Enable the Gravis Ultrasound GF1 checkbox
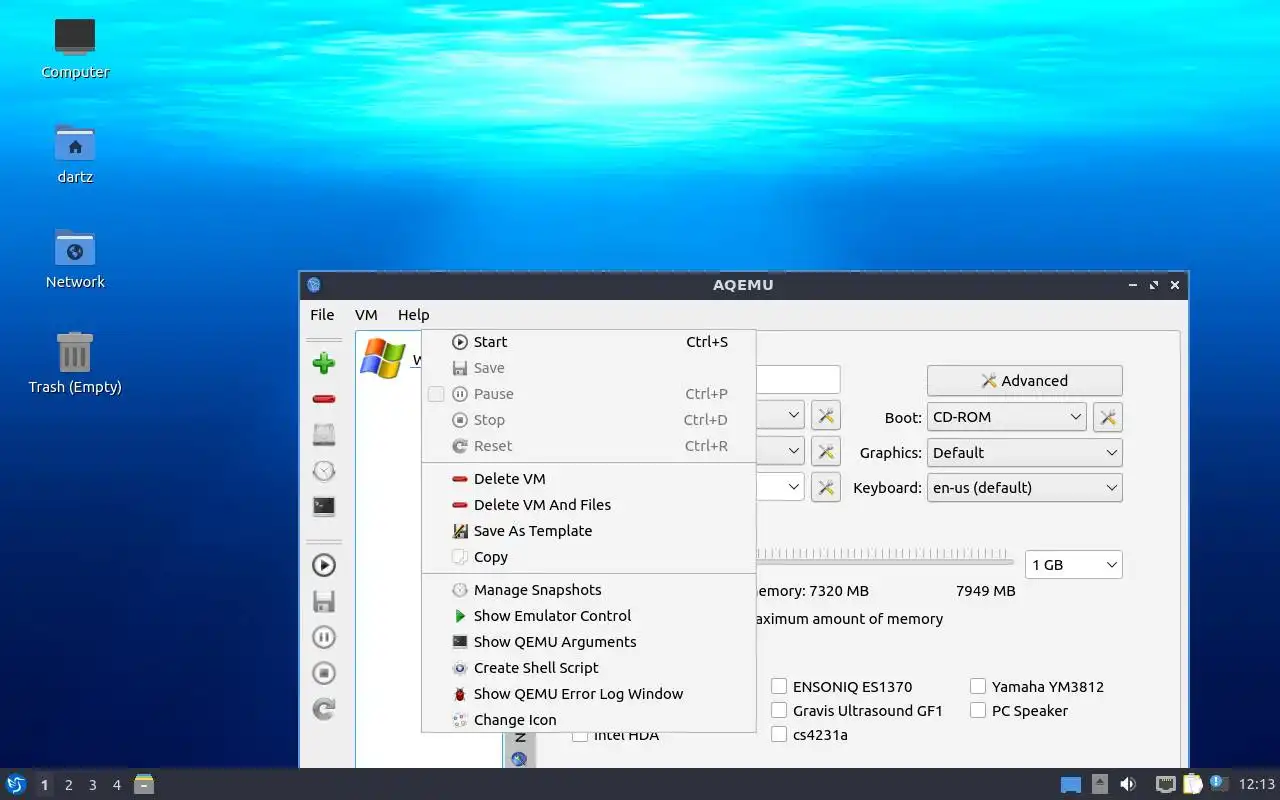 point(779,710)
